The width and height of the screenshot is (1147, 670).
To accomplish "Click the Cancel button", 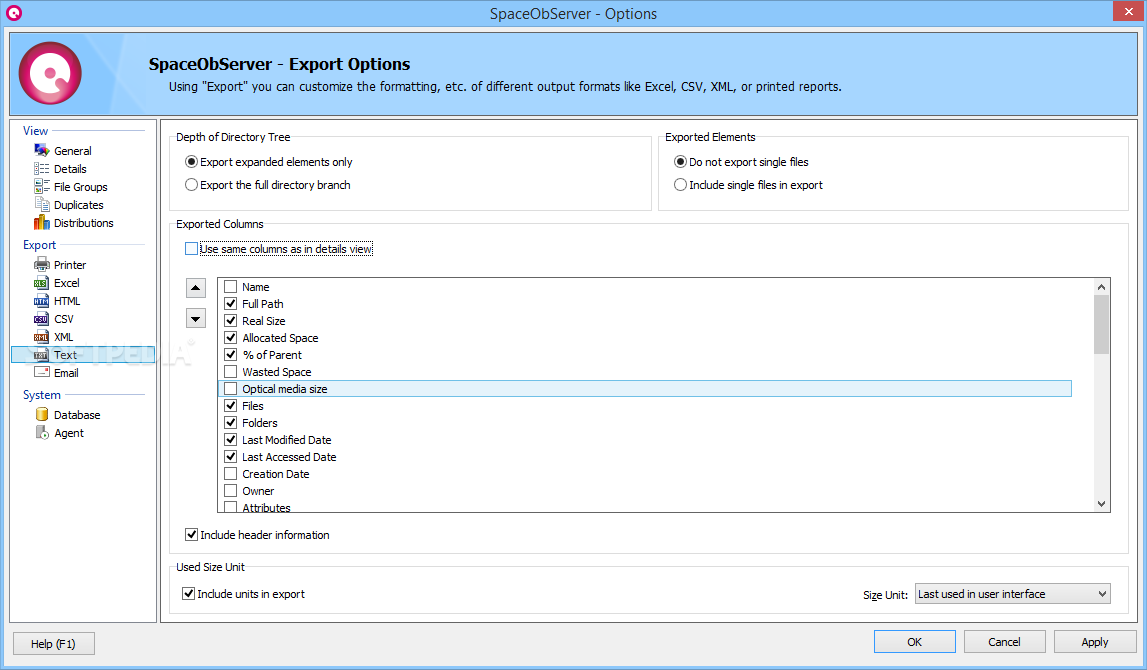I will coord(1004,641).
